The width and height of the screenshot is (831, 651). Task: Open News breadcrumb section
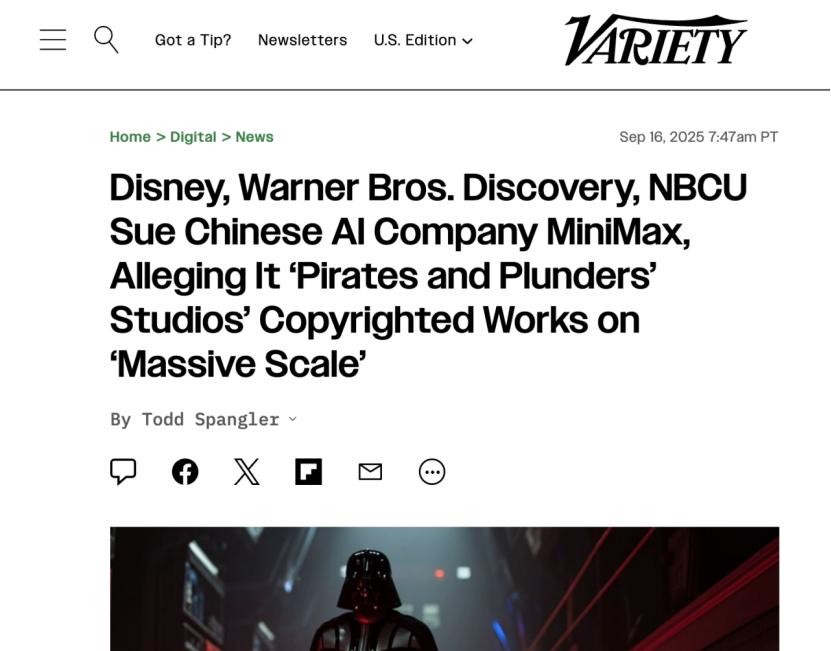tap(254, 137)
